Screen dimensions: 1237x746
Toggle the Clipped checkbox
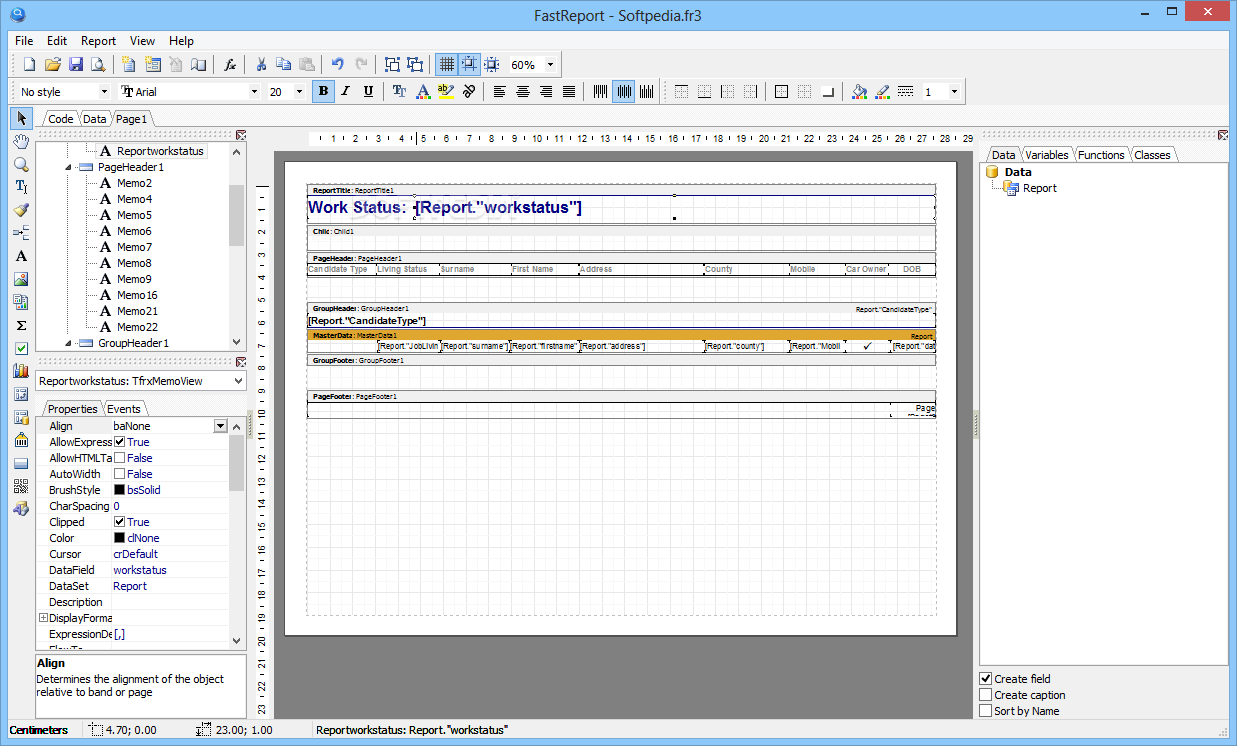119,522
